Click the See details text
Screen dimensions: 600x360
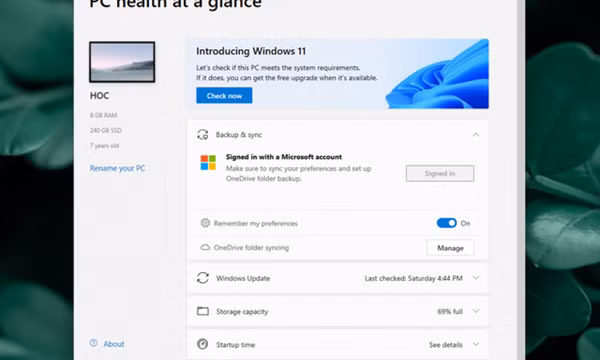click(x=446, y=345)
